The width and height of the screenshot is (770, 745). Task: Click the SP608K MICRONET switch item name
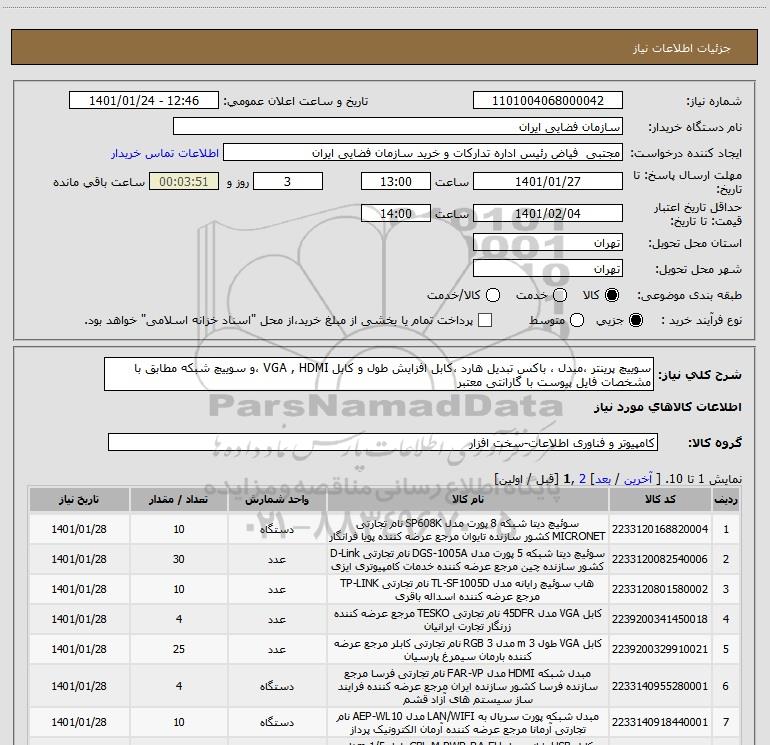[x=468, y=529]
